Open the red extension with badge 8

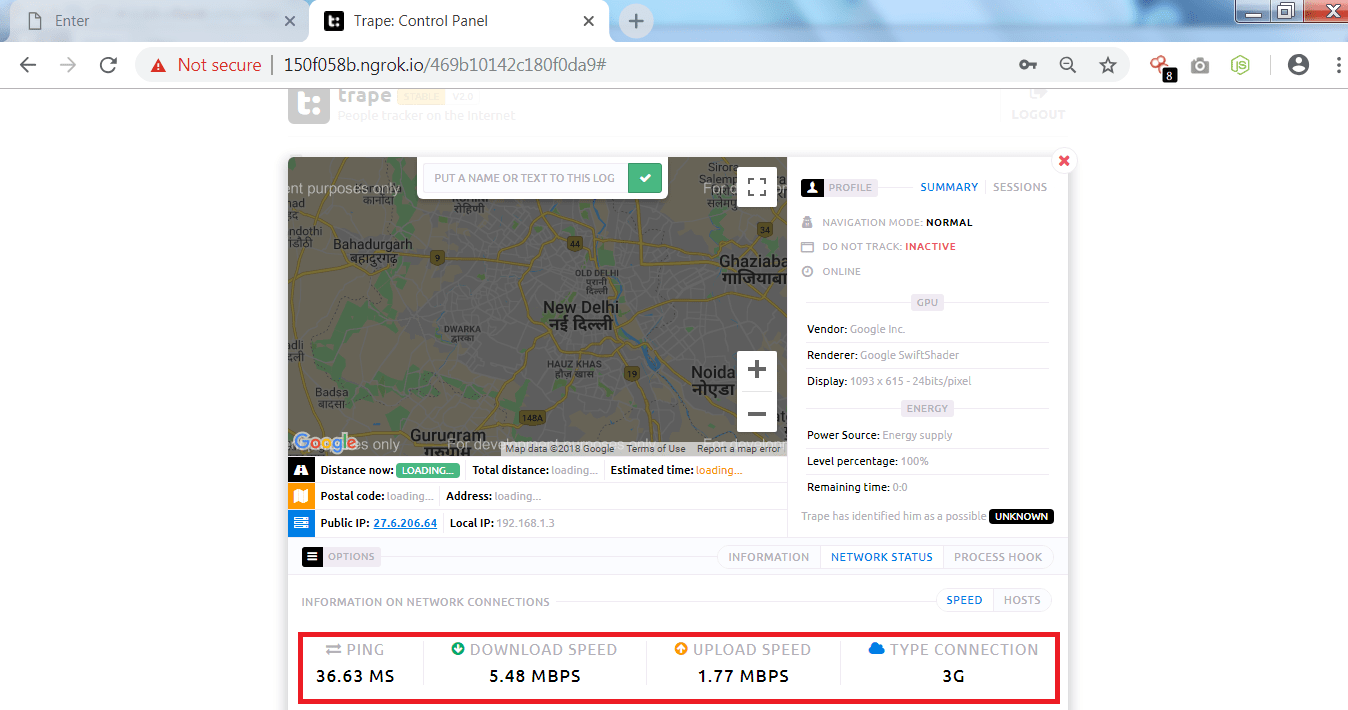click(x=1161, y=67)
